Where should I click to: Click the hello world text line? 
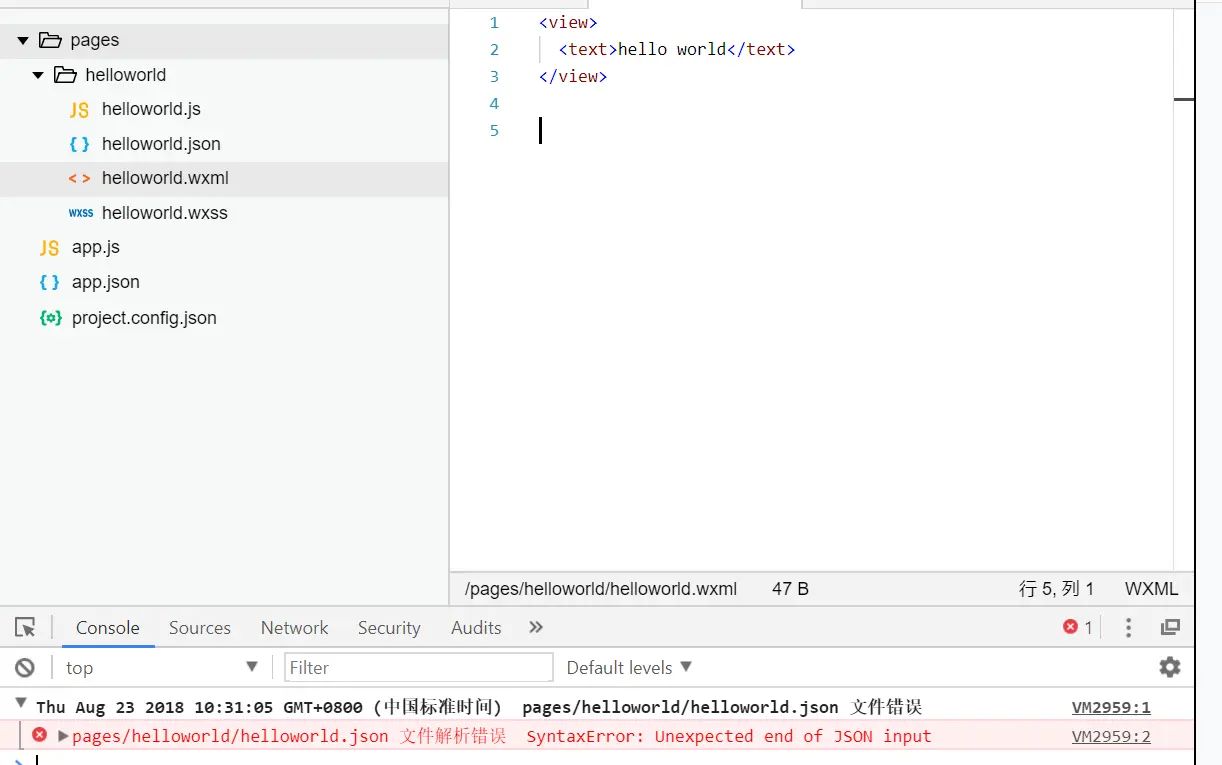(677, 49)
